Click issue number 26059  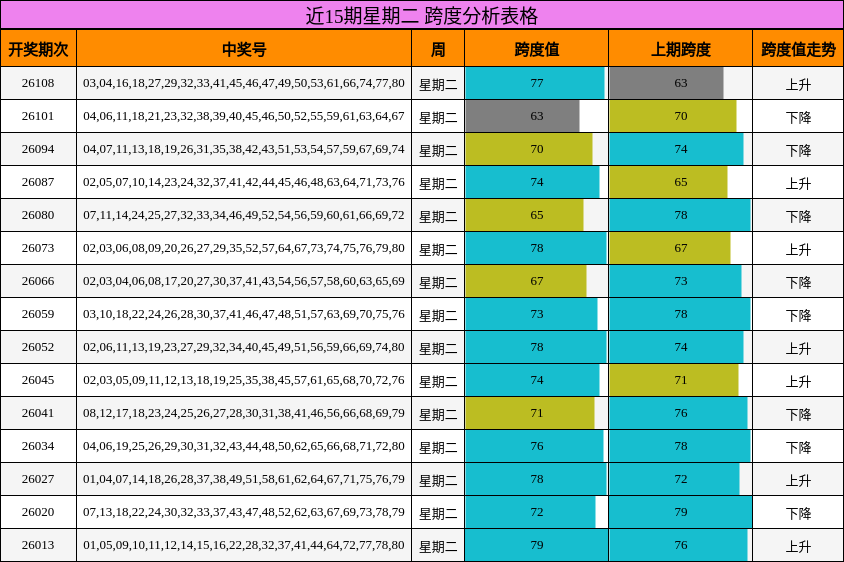point(38,314)
